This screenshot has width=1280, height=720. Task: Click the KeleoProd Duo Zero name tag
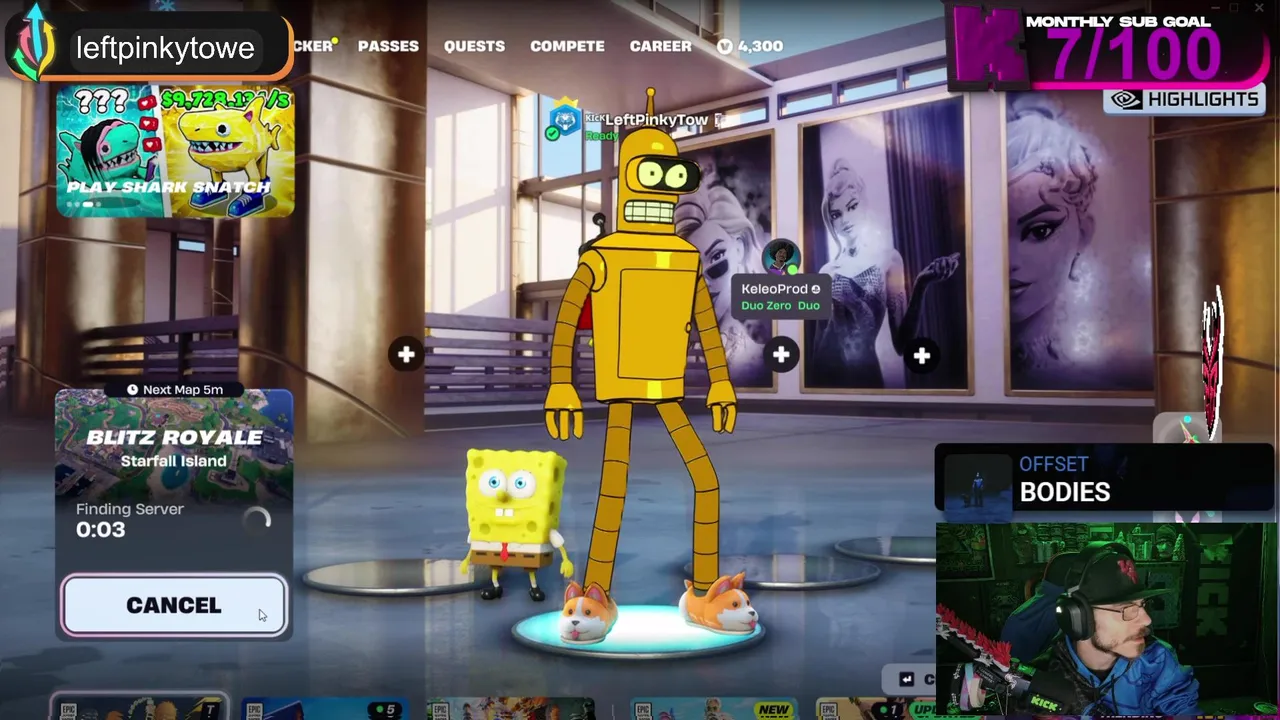(780, 297)
